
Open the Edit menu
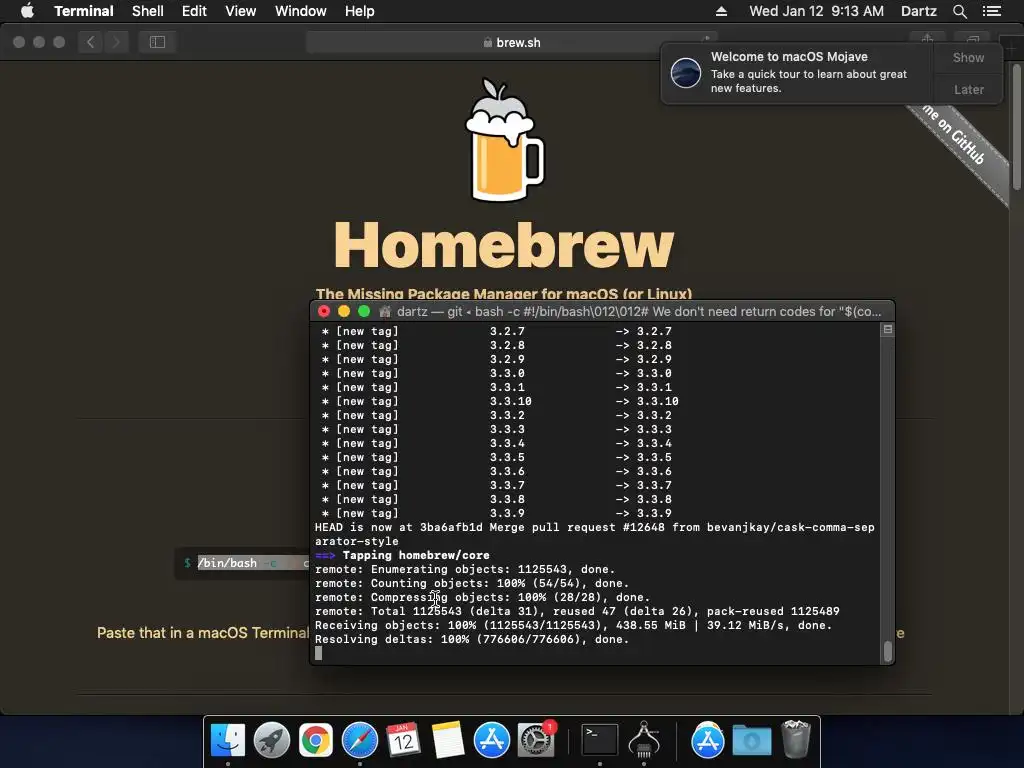coord(194,11)
